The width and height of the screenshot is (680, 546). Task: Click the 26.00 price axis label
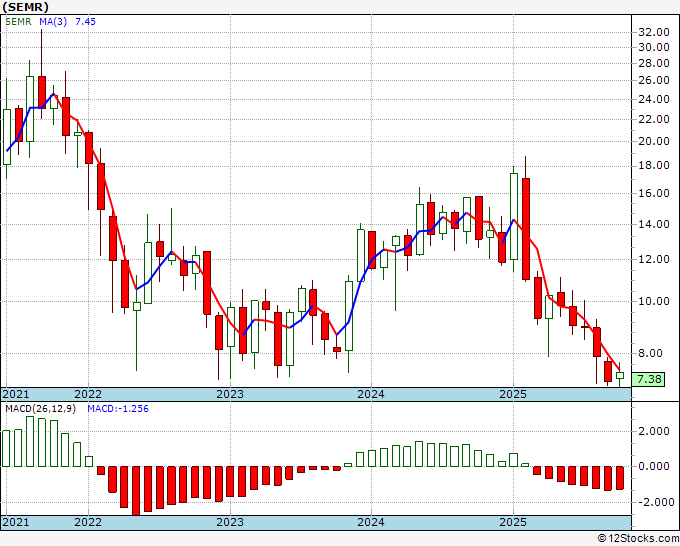[654, 80]
